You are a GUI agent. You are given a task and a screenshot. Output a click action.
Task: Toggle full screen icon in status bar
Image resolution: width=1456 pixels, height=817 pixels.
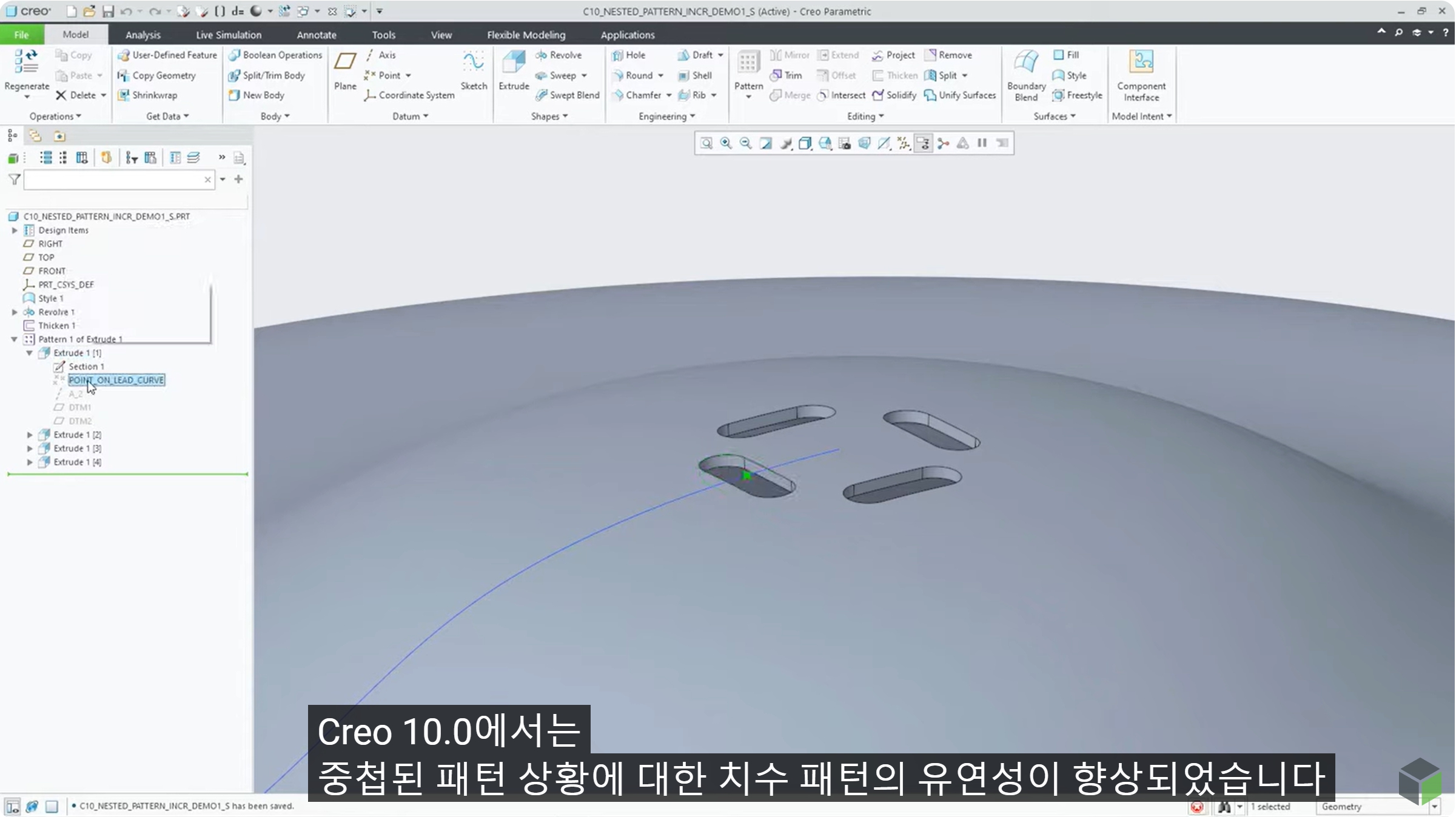(x=52, y=807)
